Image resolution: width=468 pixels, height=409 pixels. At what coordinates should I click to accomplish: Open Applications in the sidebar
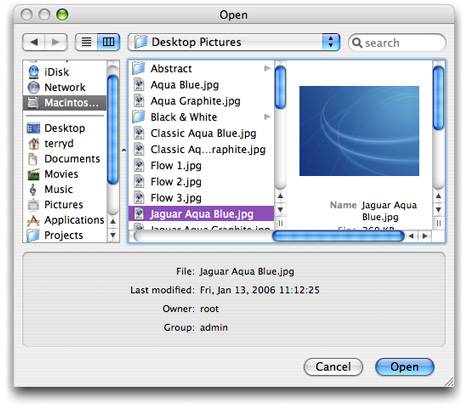click(65, 220)
